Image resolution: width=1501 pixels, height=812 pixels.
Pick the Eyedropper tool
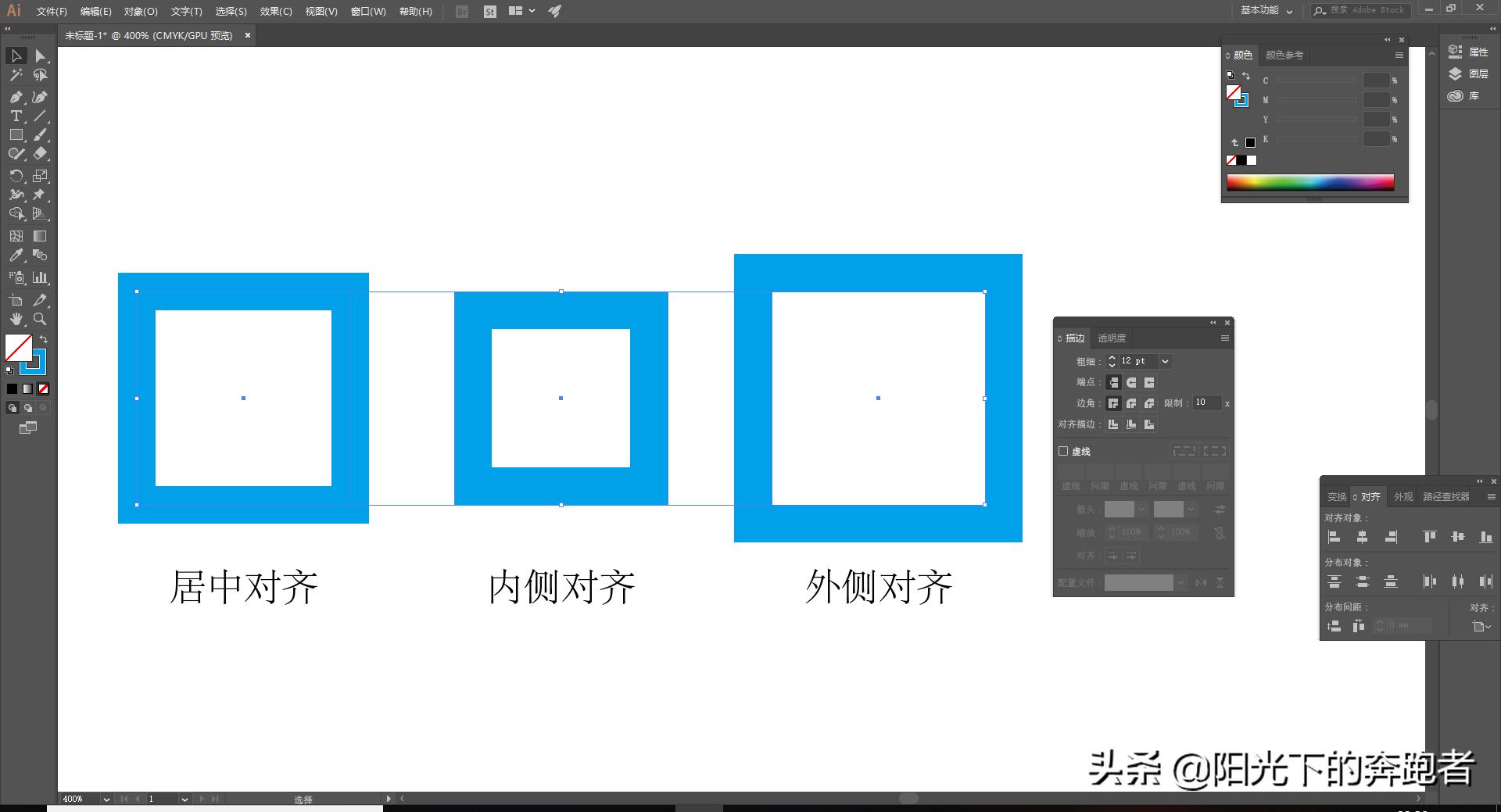click(16, 256)
